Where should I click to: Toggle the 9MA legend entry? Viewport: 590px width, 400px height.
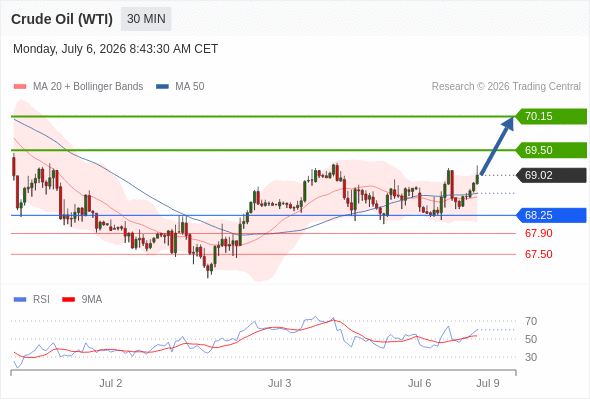pos(82,300)
